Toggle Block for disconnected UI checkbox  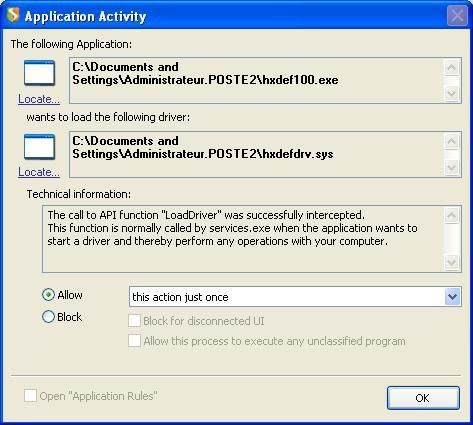pos(134,321)
